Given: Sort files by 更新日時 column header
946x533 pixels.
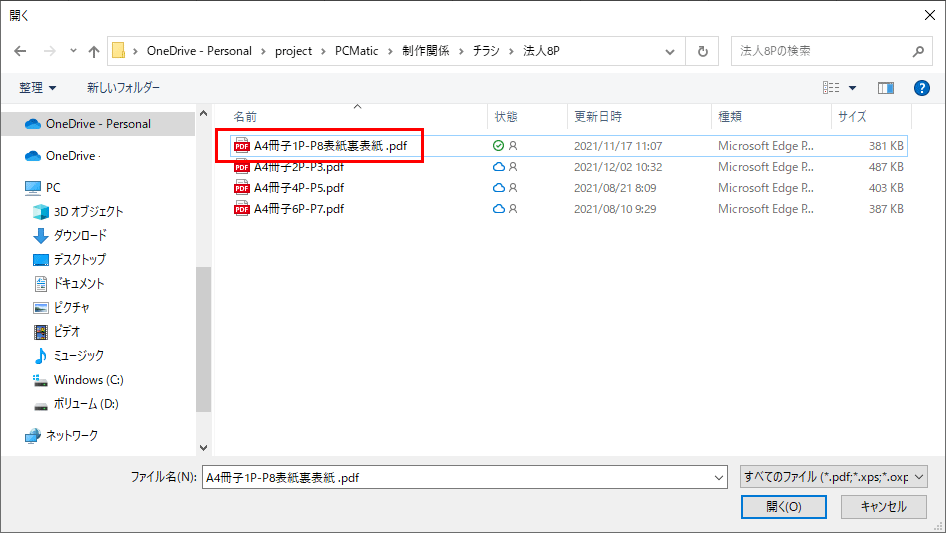Looking at the screenshot, I should point(598,116).
